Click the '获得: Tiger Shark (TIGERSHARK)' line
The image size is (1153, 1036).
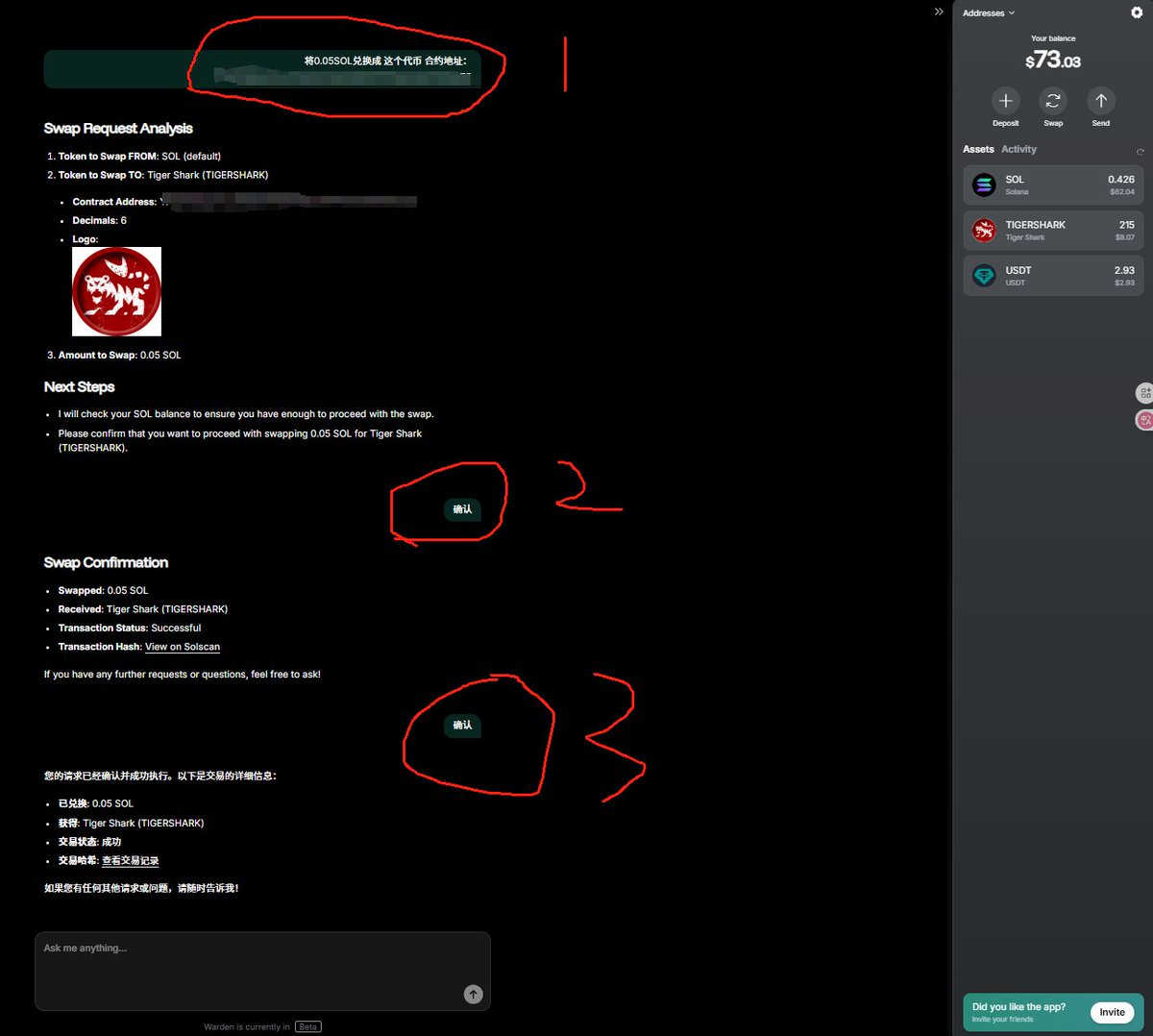131,823
